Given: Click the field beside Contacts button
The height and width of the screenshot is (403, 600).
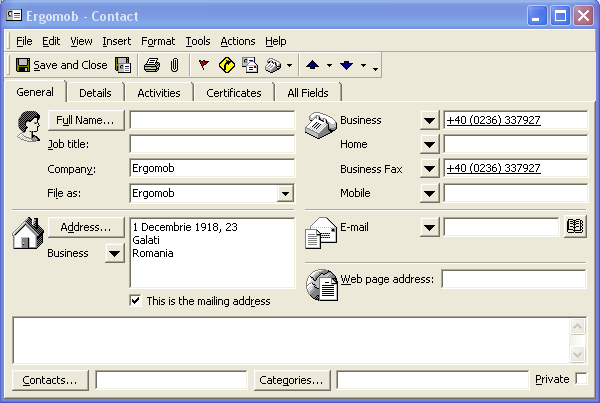Looking at the screenshot, I should [171, 380].
